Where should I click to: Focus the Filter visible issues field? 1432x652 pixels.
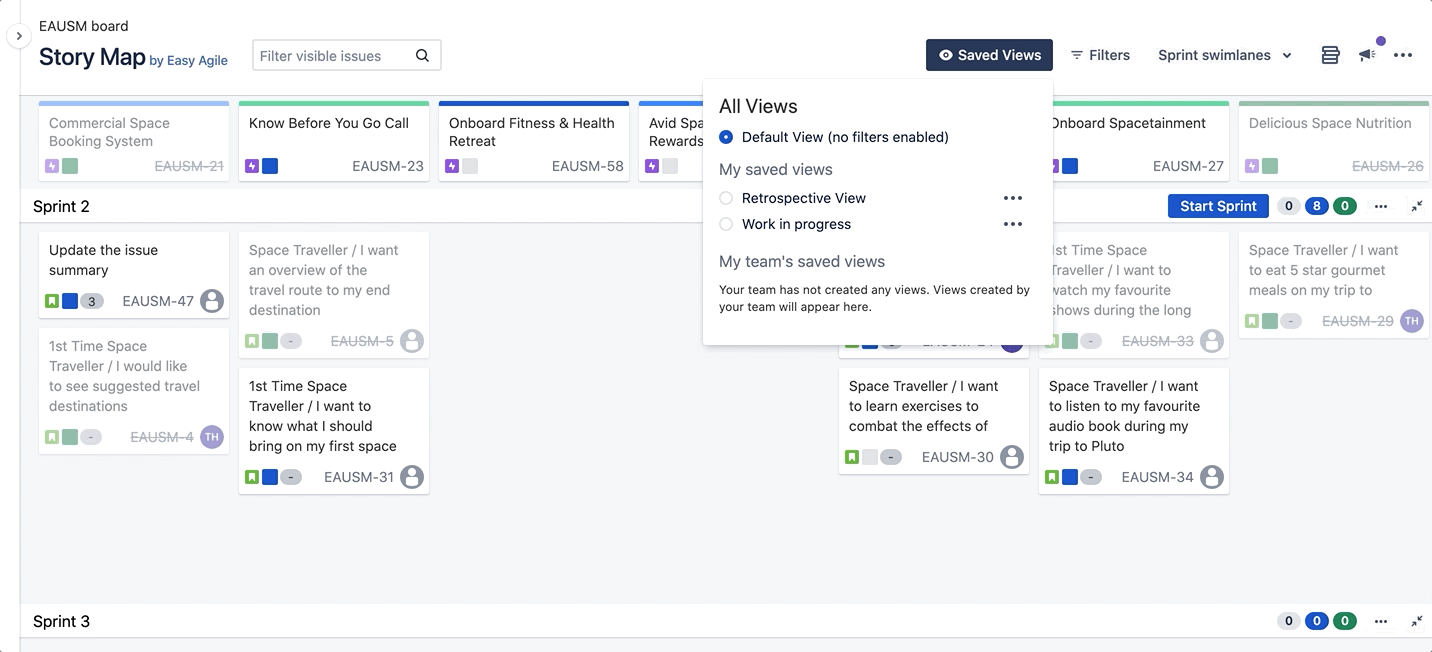pyautogui.click(x=332, y=56)
